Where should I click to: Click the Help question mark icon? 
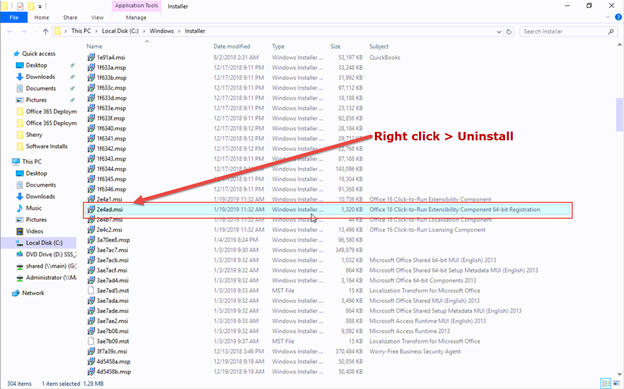[618, 17]
